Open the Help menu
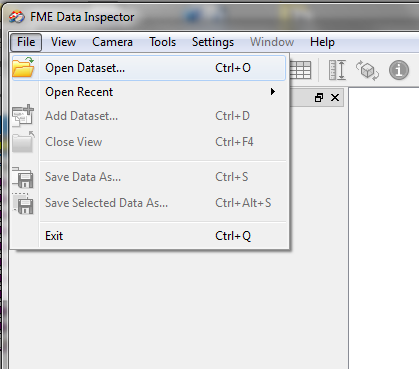The height and width of the screenshot is (369, 419). [322, 42]
